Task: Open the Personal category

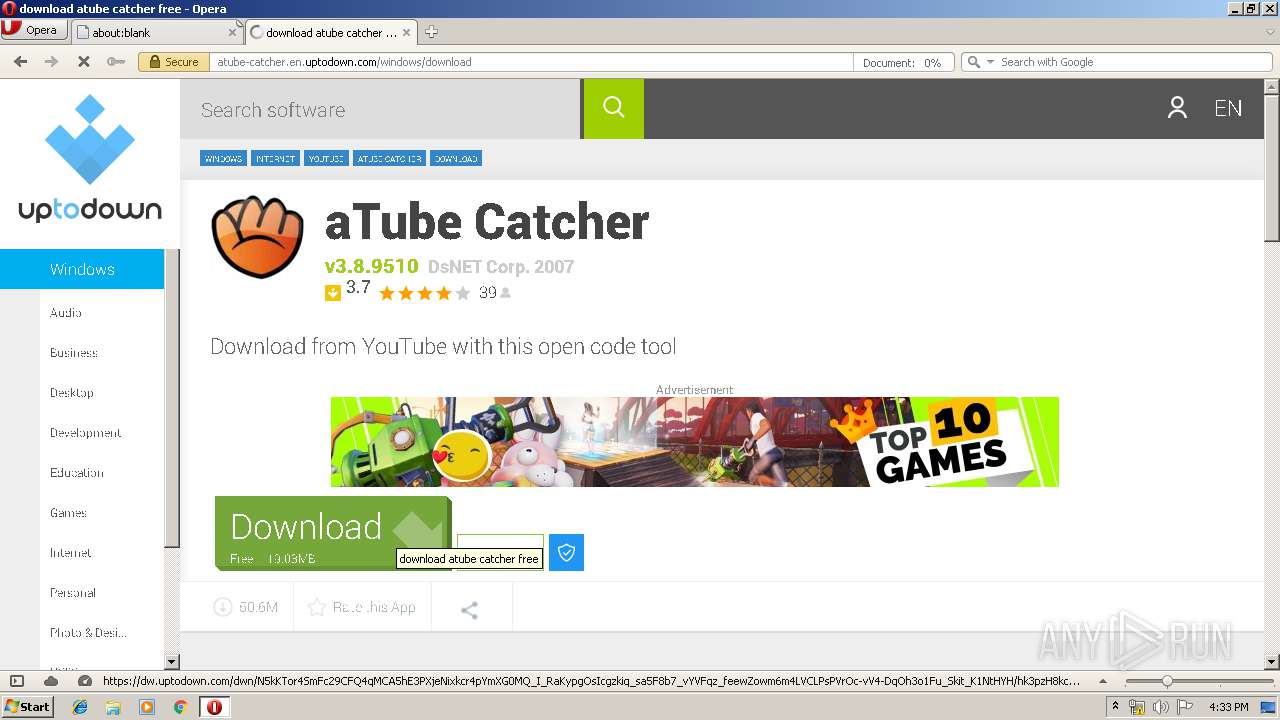Action: (73, 593)
